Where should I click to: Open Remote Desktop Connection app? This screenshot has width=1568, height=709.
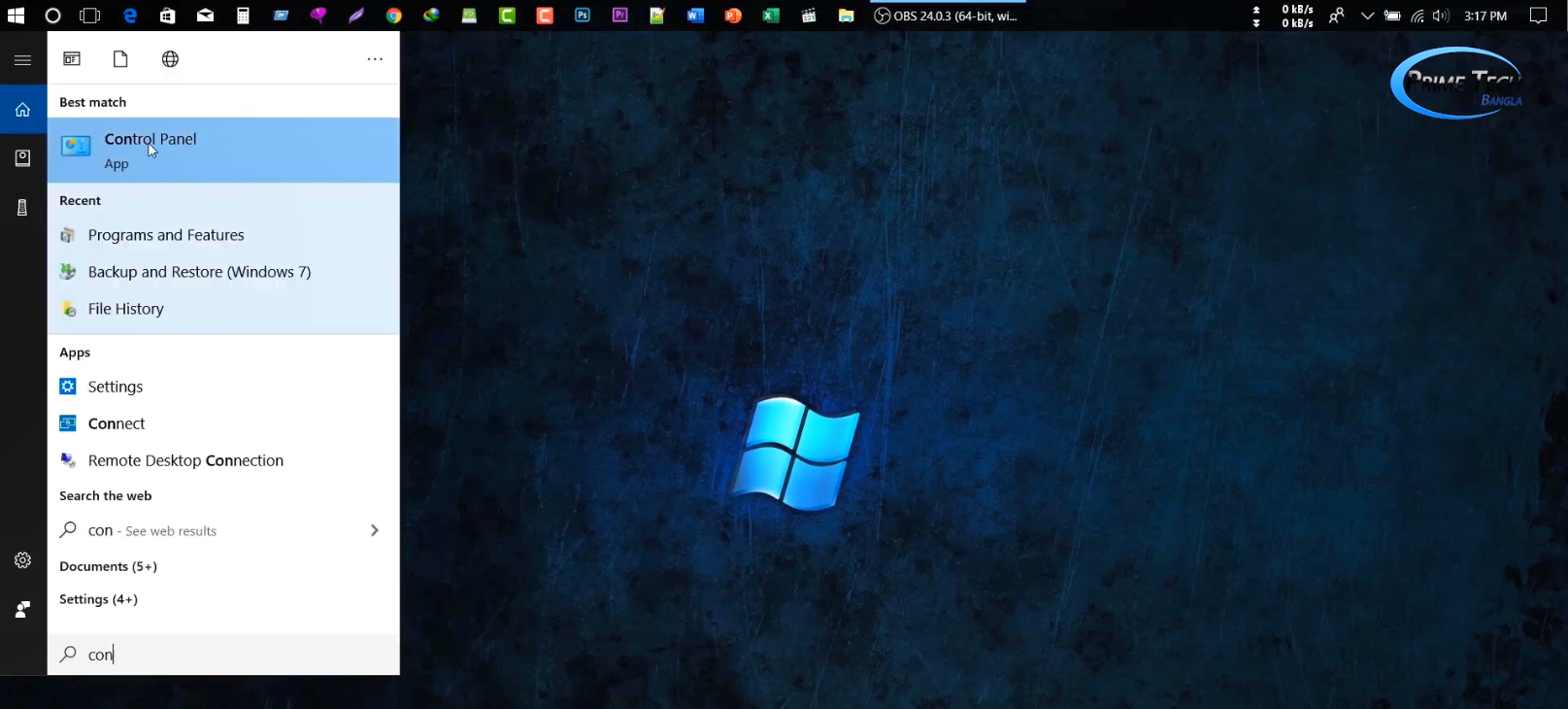pos(184,460)
